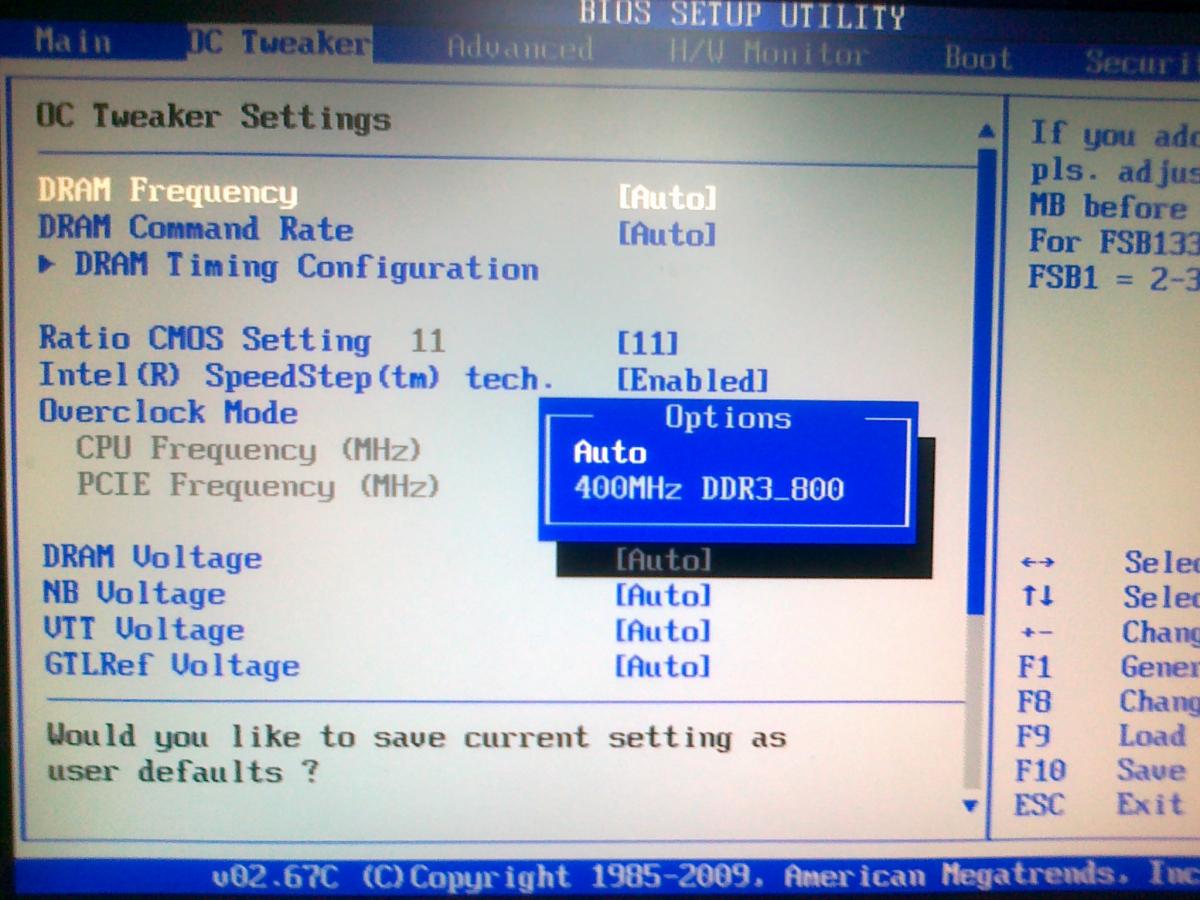1200x900 pixels.
Task: Click the scrollbar down arrow
Action: 968,805
